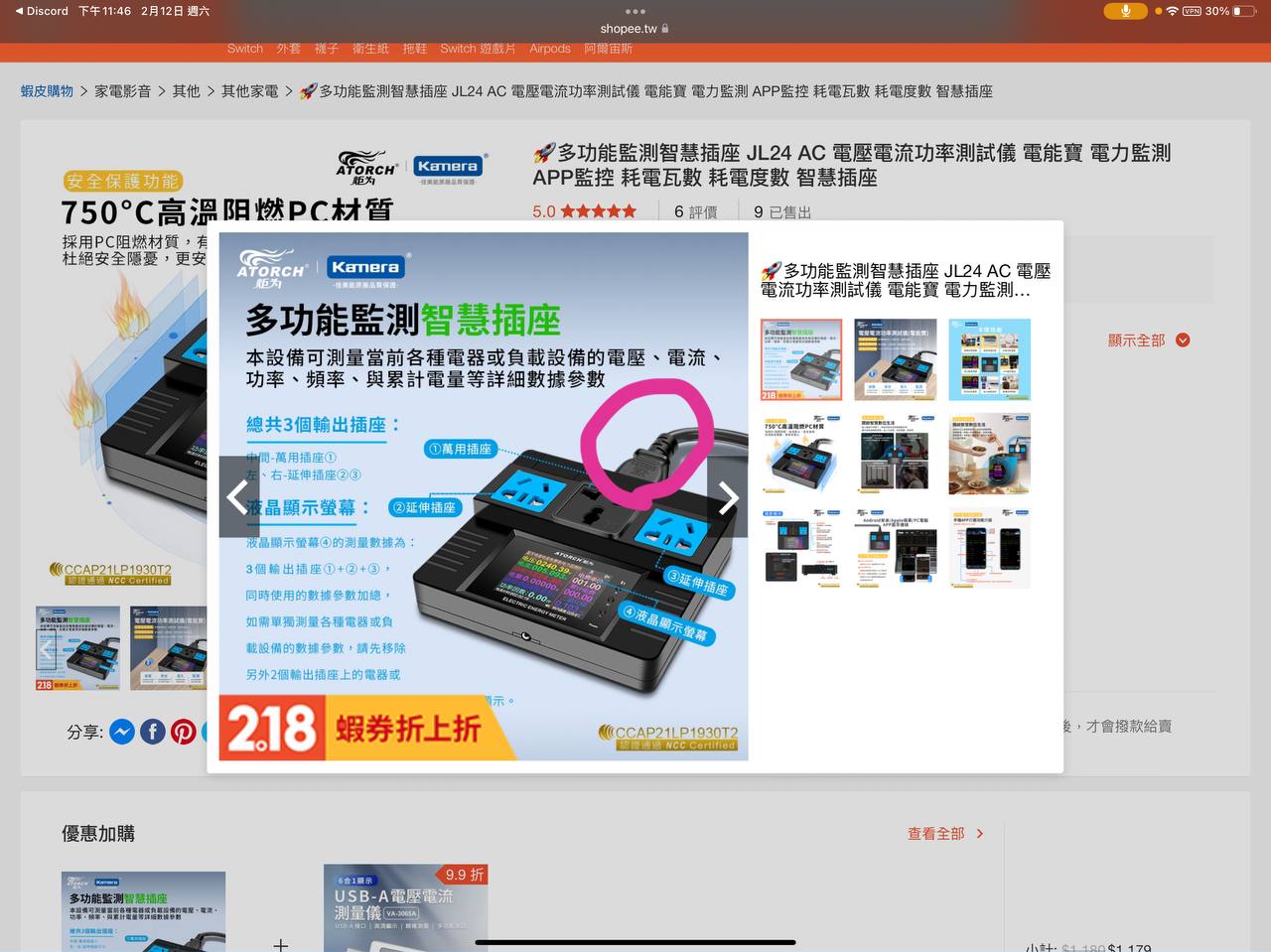1271x952 pixels.
Task: Select the 750°C flame-retardant PC material thumbnail
Action: [800, 454]
